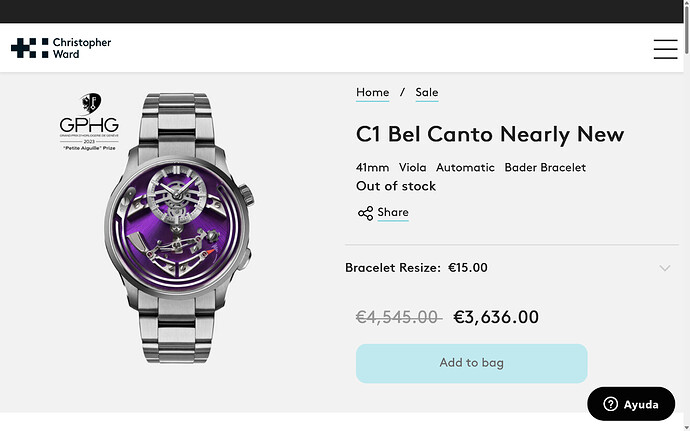Click the Bader Bracelet specification text
690x431 pixels.
545,167
